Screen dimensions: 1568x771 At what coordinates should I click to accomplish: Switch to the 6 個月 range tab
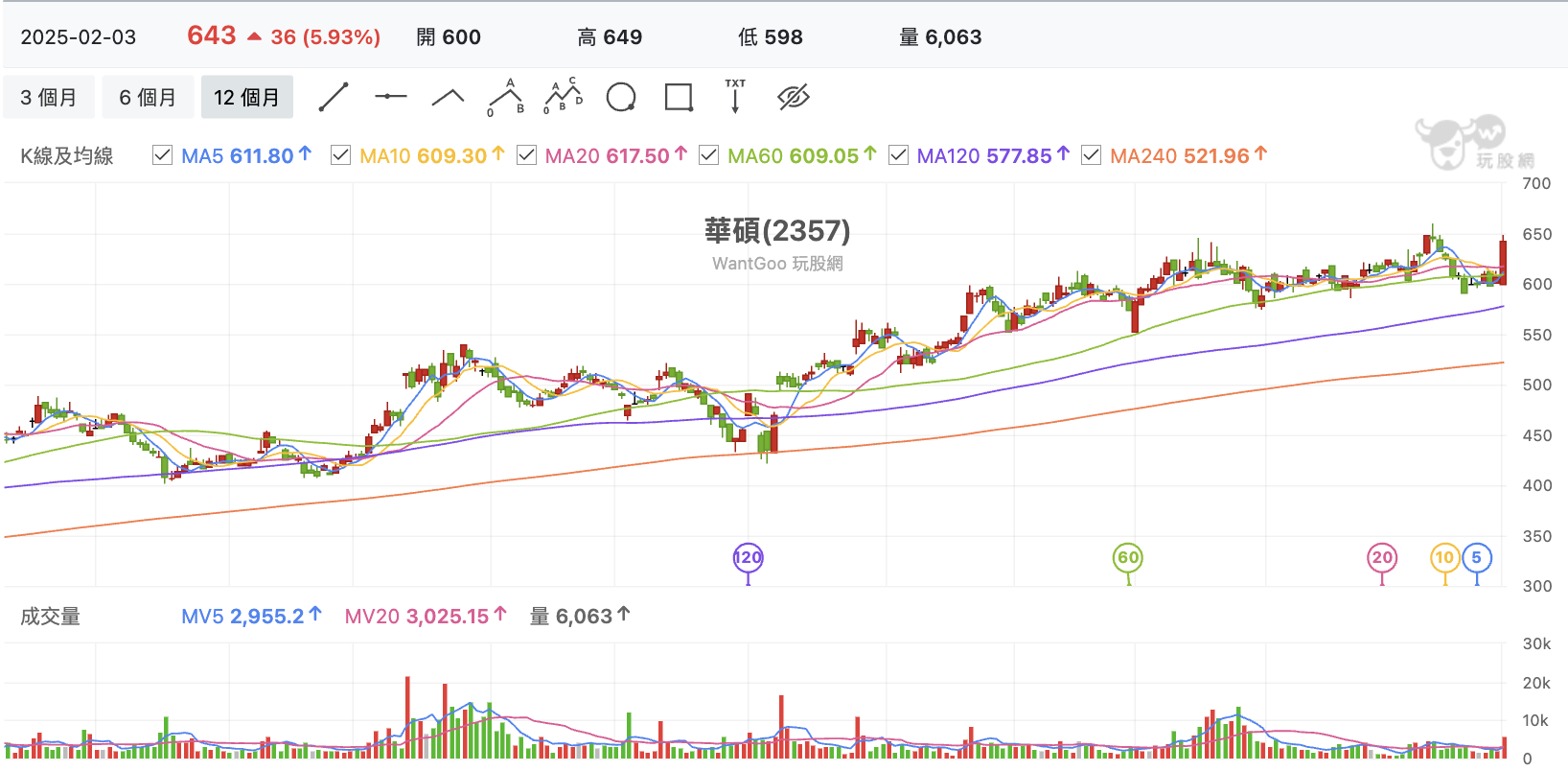pyautogui.click(x=148, y=97)
